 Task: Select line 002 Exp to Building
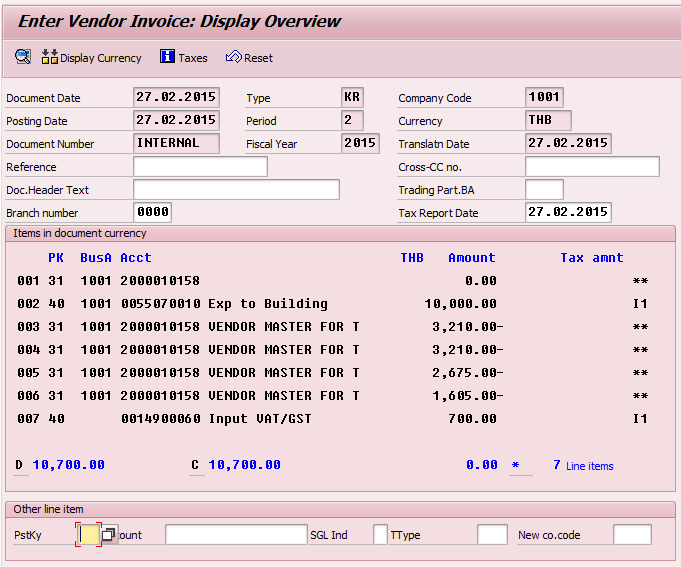pos(268,304)
